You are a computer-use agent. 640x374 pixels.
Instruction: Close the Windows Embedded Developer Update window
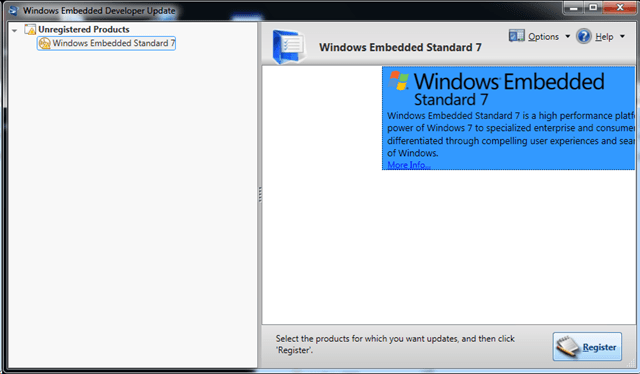click(x=620, y=8)
